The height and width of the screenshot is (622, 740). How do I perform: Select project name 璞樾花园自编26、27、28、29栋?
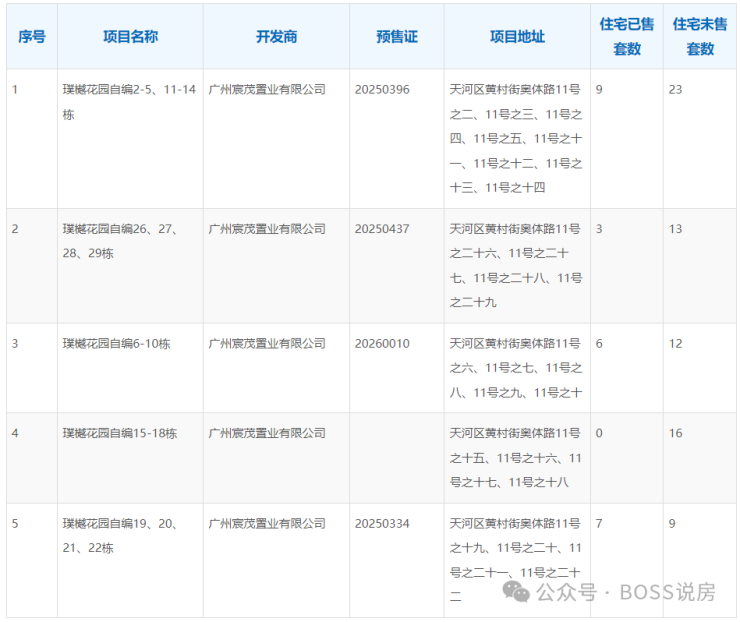click(120, 241)
